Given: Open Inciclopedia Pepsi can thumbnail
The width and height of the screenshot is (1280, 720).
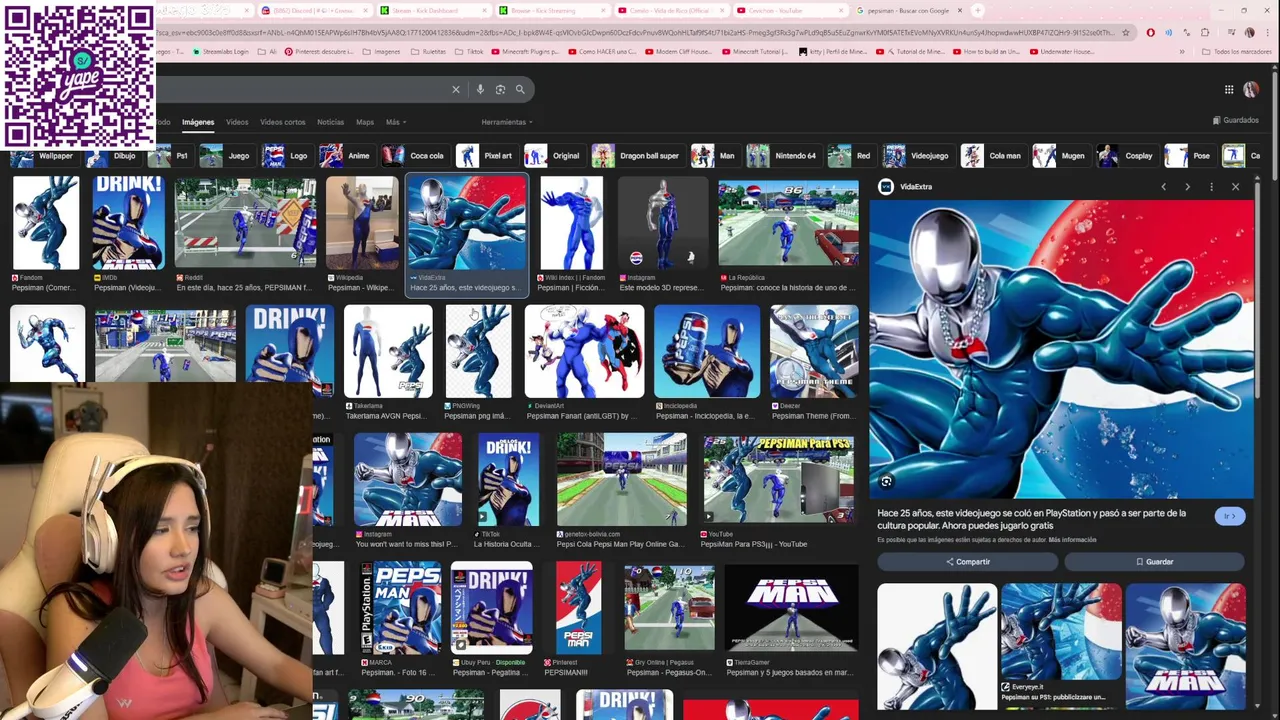Looking at the screenshot, I should 707,352.
